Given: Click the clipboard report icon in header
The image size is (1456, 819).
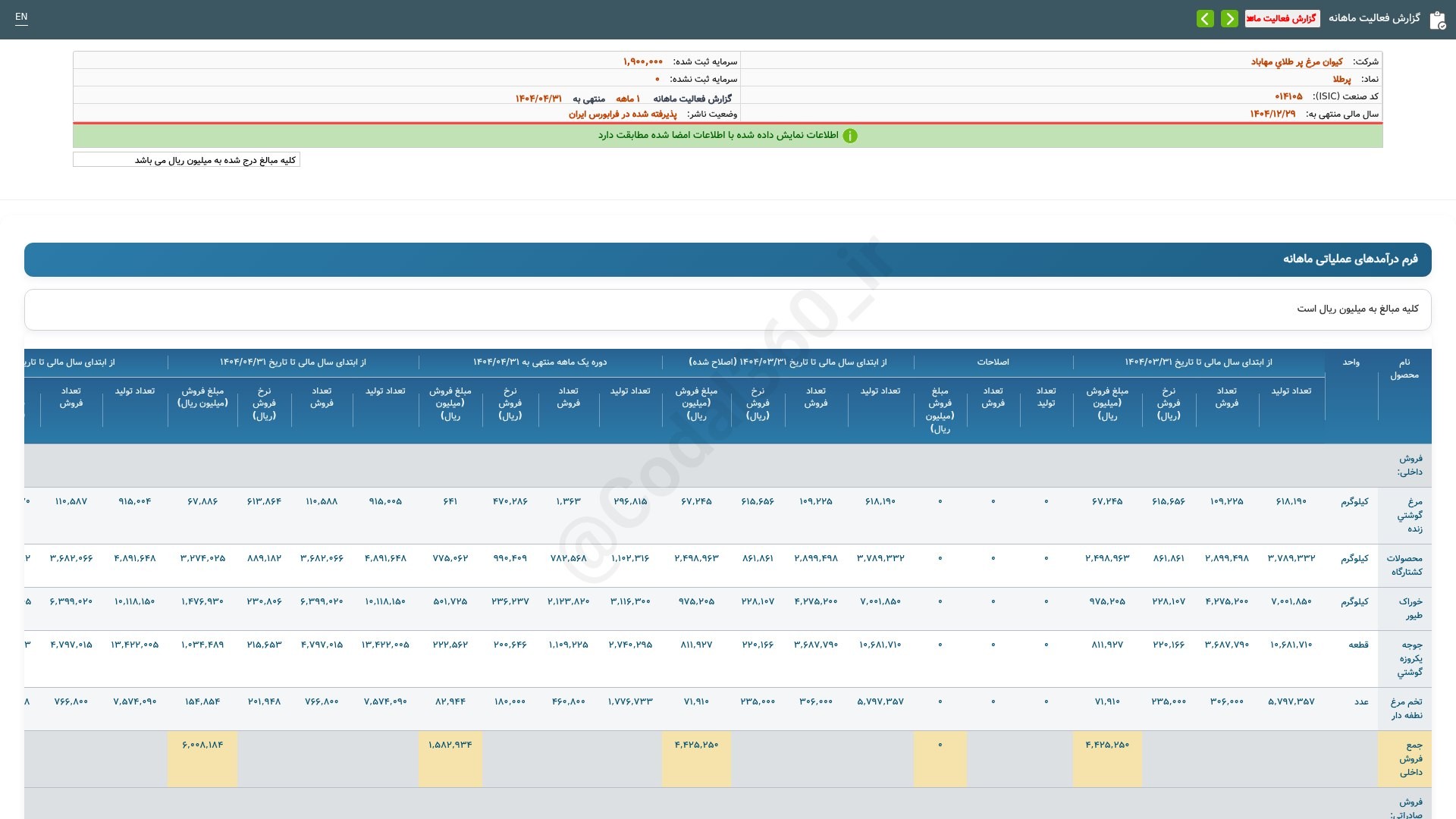Looking at the screenshot, I should (x=1437, y=20).
